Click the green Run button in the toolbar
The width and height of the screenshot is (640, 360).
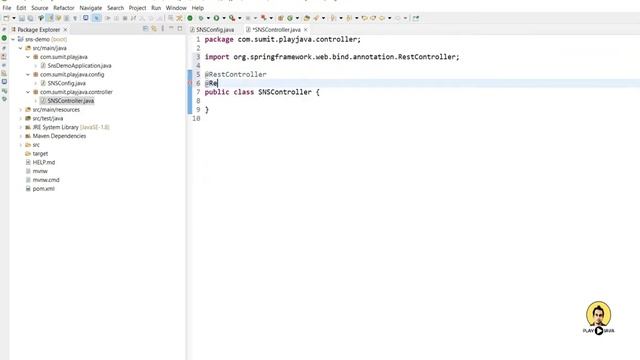(x=216, y=18)
